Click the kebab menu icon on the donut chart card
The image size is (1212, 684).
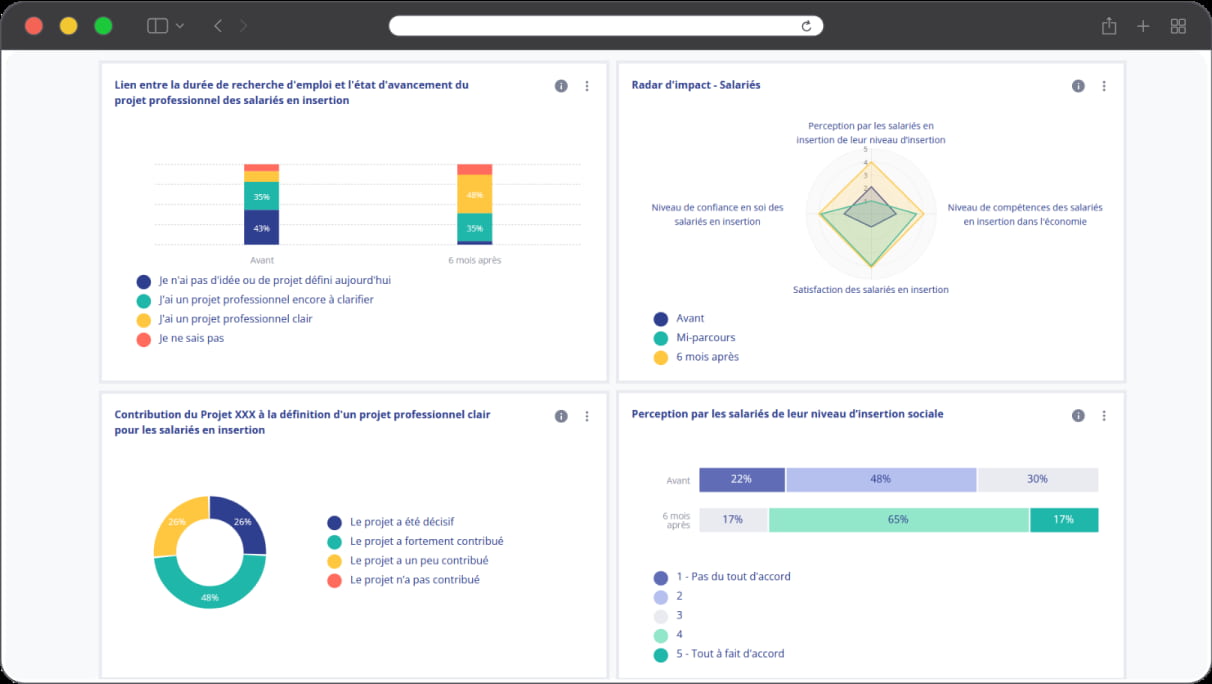(x=587, y=415)
